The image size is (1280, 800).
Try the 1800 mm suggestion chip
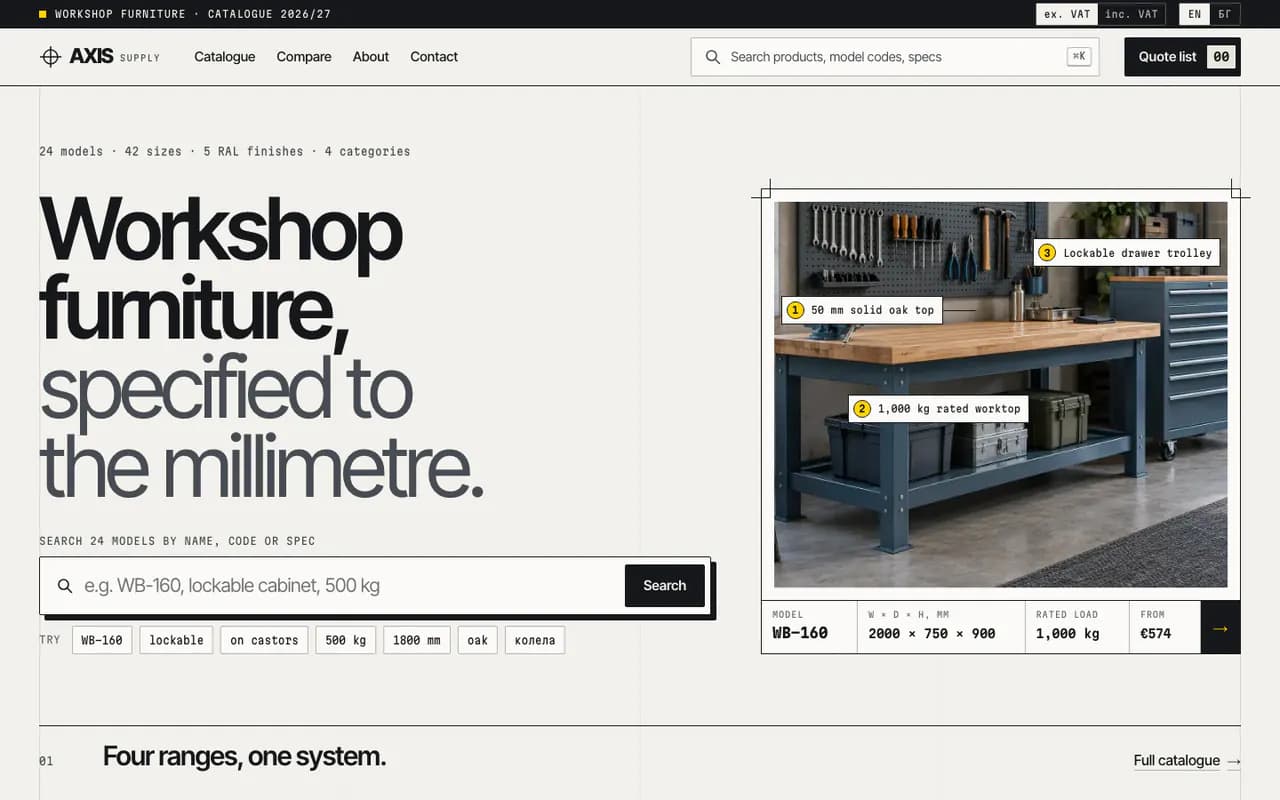coord(417,640)
